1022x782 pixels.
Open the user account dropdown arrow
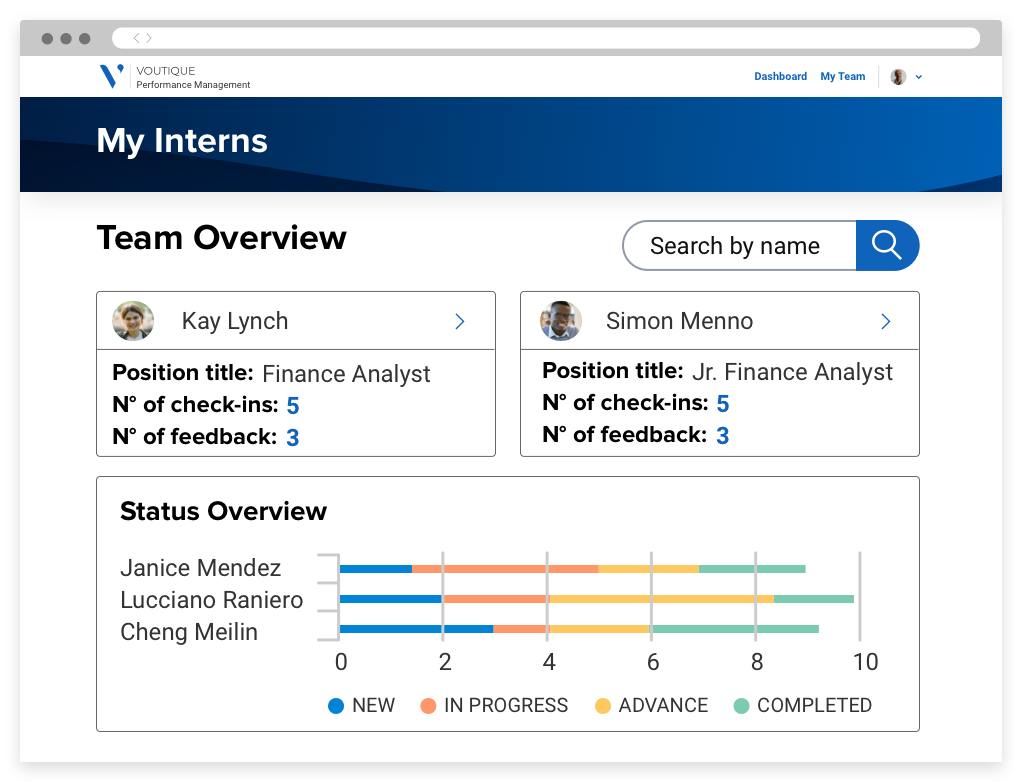point(919,77)
